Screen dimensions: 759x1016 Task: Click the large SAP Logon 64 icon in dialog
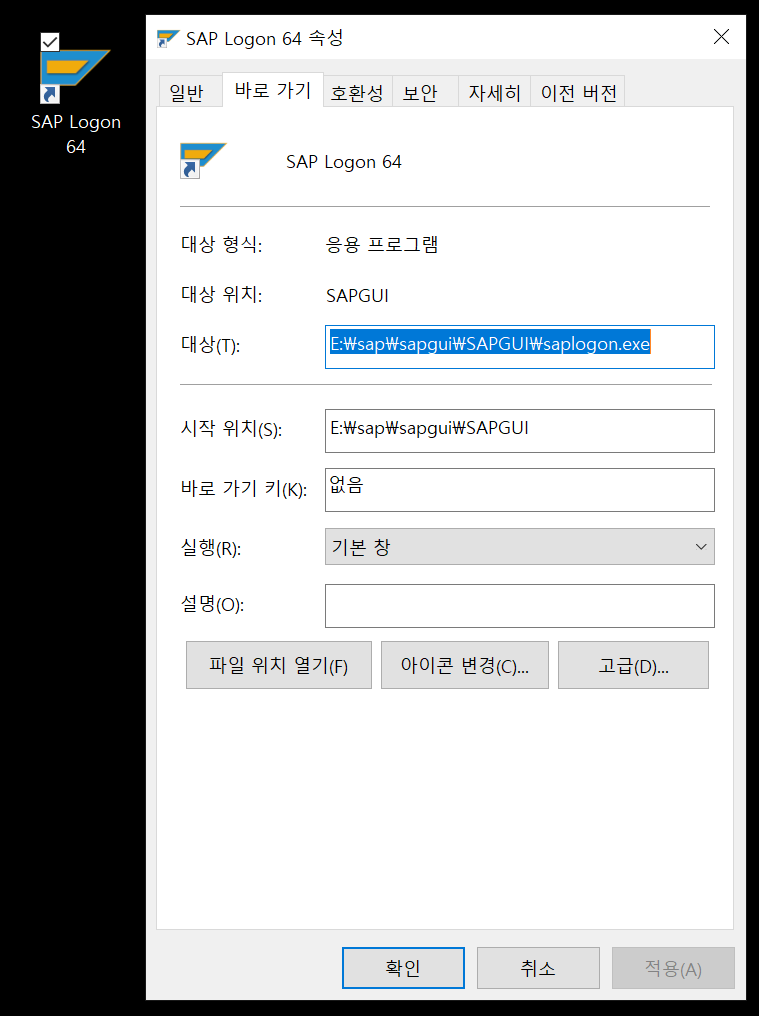[203, 161]
